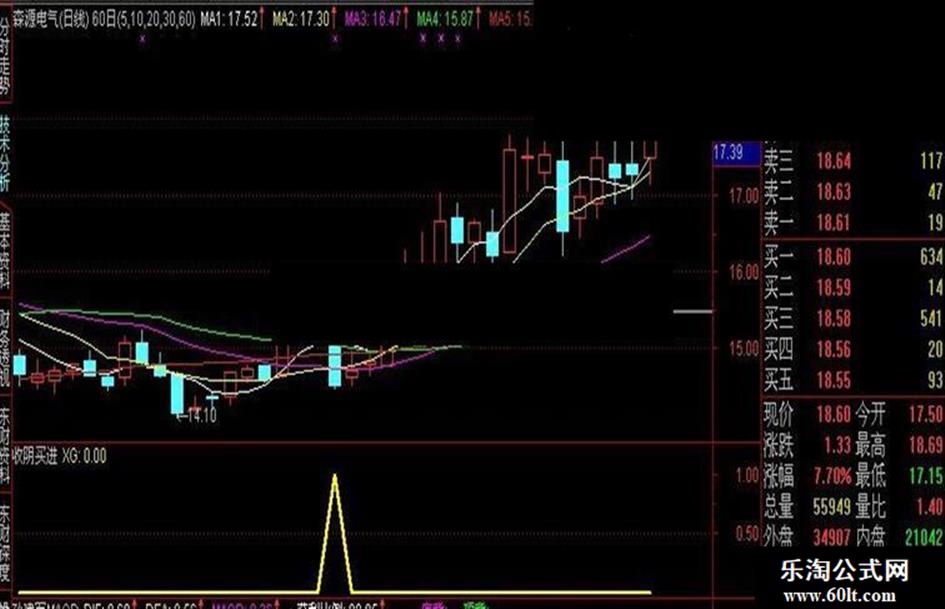This screenshot has width=945, height=609.
Task: Click the 买一 price 18.60
Action: [x=834, y=257]
